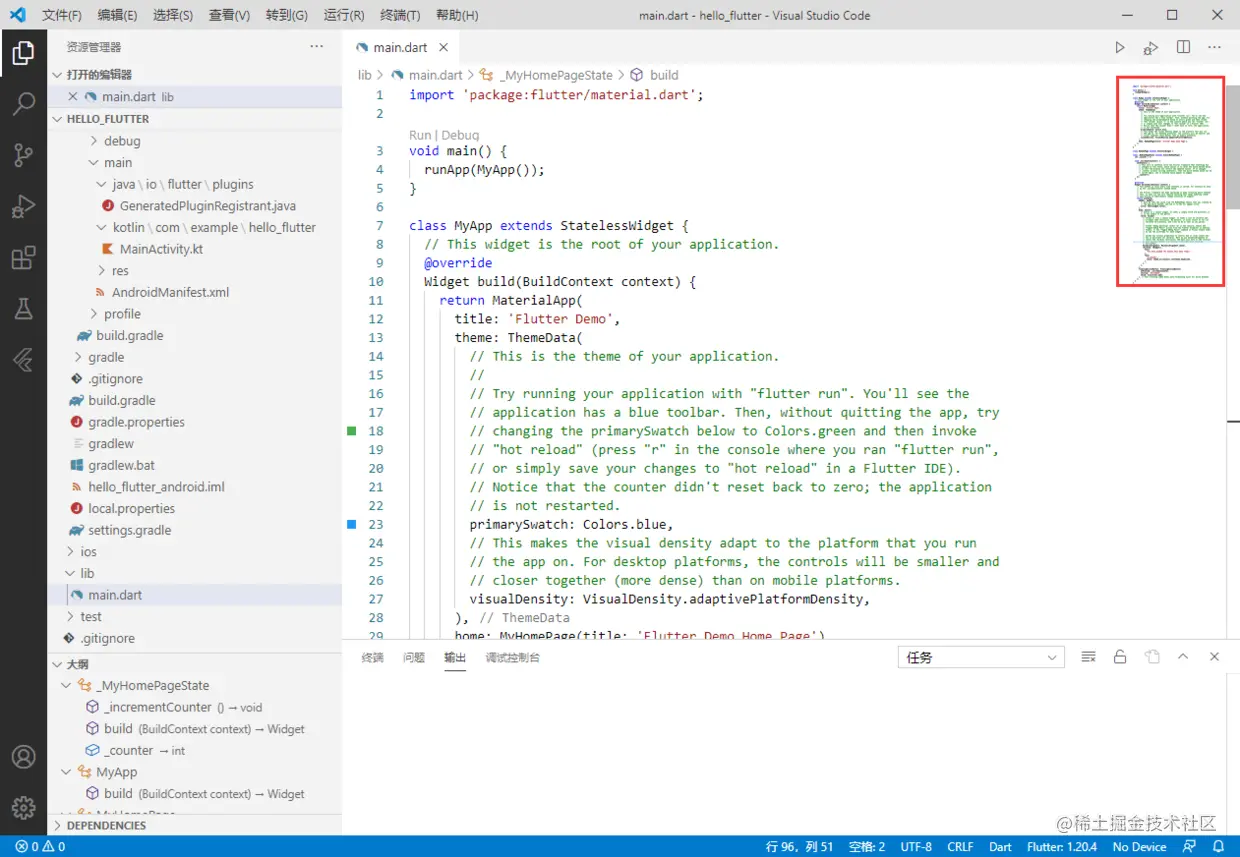Open AndroidManifest.xml in the file tree
Viewport: 1240px width, 857px height.
click(x=170, y=292)
